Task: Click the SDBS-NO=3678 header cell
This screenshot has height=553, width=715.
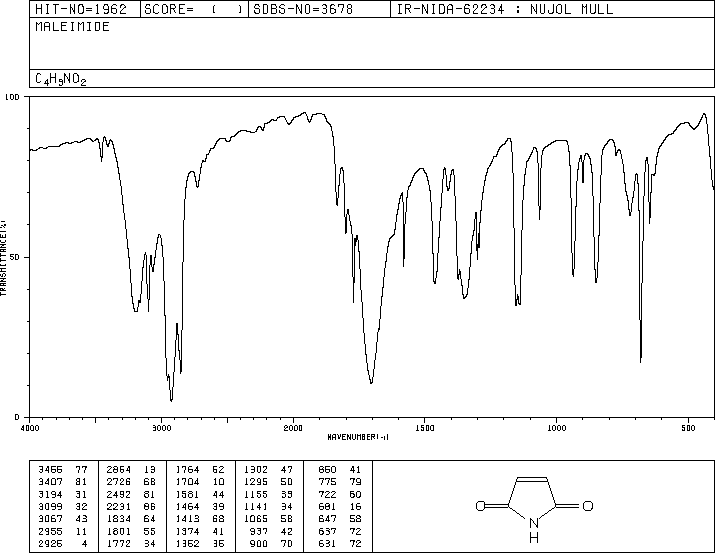Action: click(319, 9)
